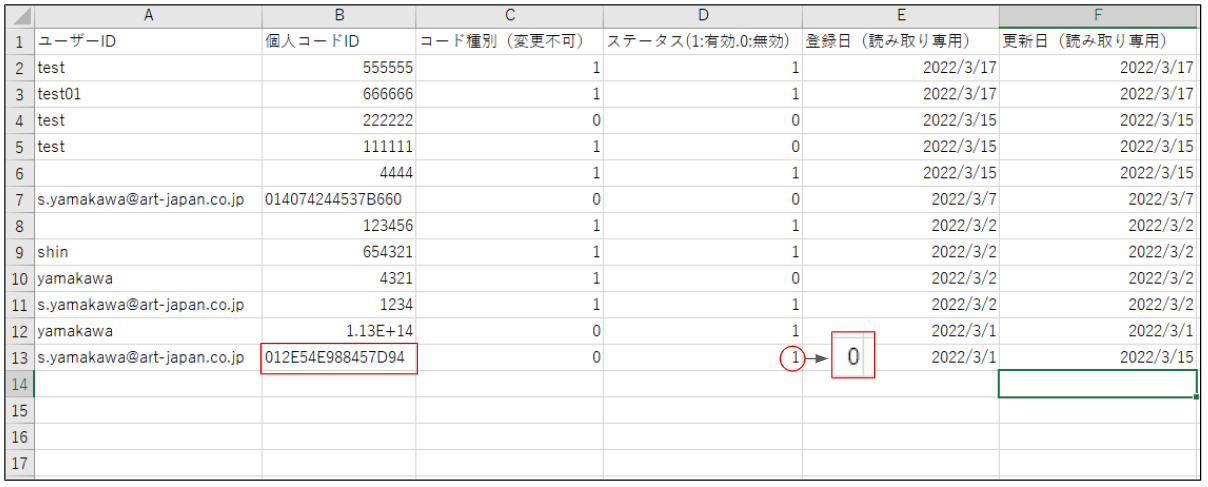Image resolution: width=1208 pixels, height=487 pixels.
Task: Select row 16 header number
Action: [19, 437]
